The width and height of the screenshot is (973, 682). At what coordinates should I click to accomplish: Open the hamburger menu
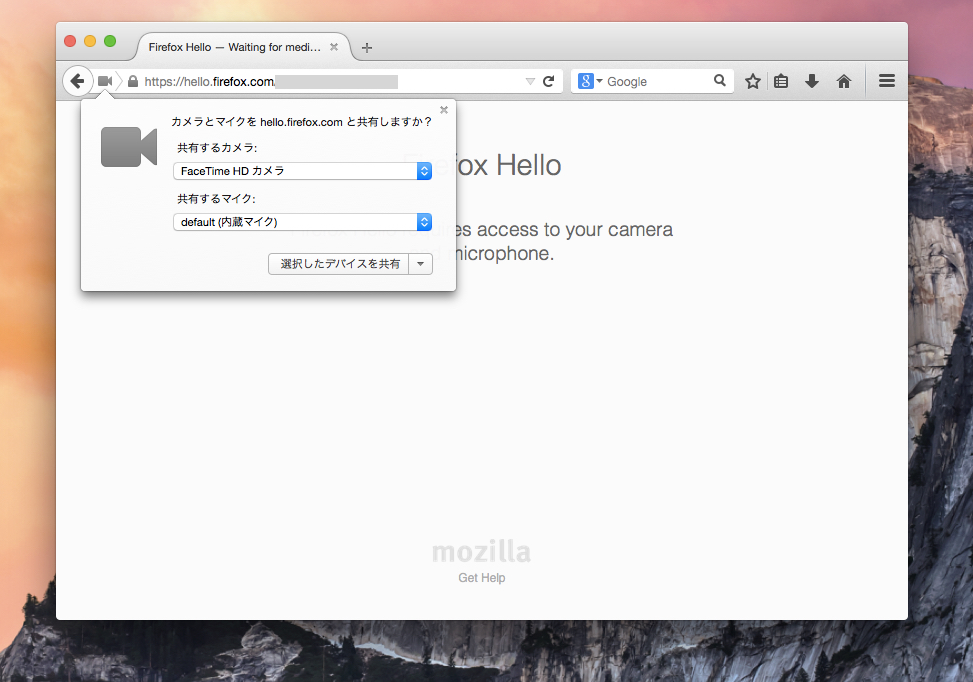(x=887, y=81)
